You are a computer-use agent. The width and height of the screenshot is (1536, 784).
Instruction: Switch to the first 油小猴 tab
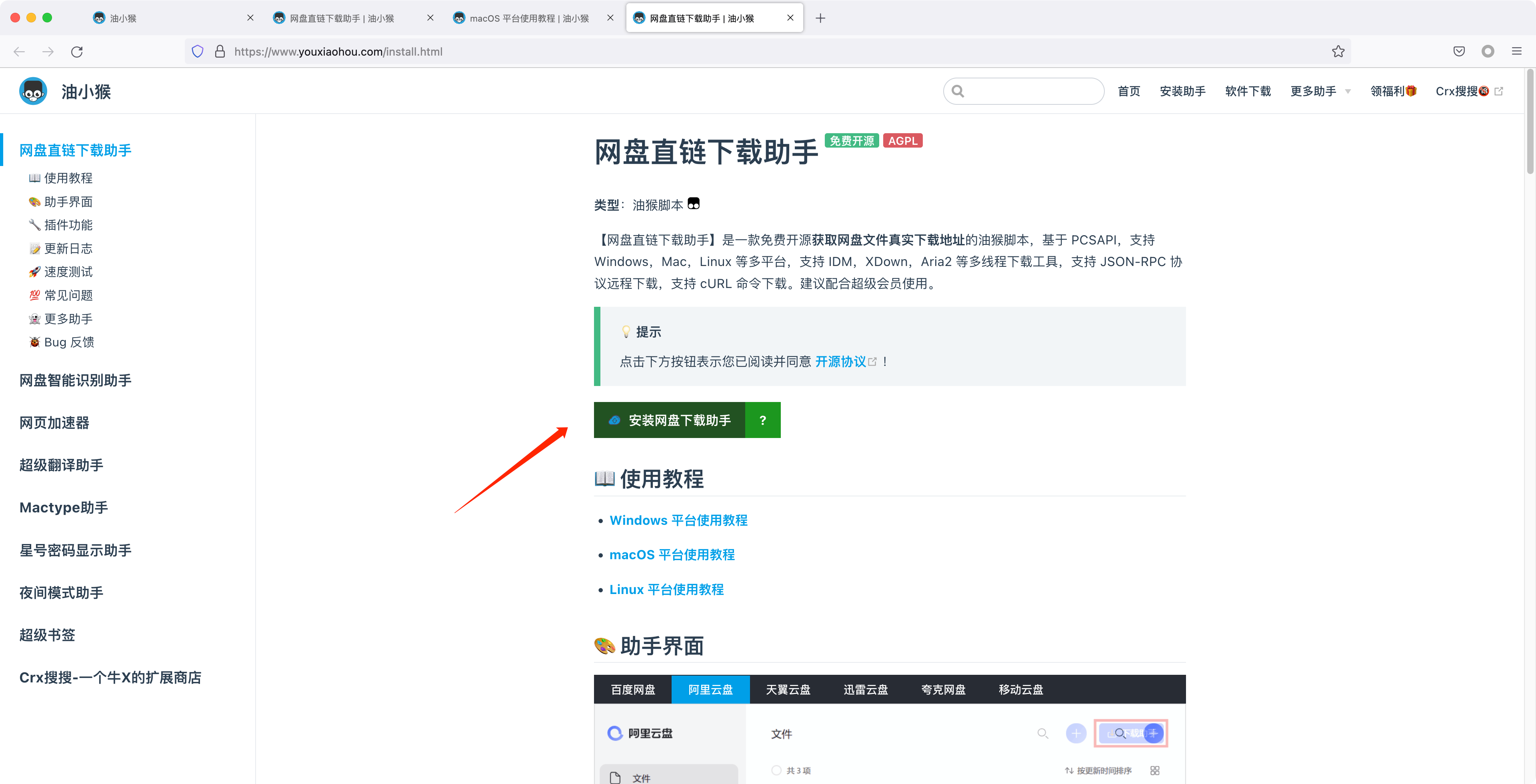(173, 18)
